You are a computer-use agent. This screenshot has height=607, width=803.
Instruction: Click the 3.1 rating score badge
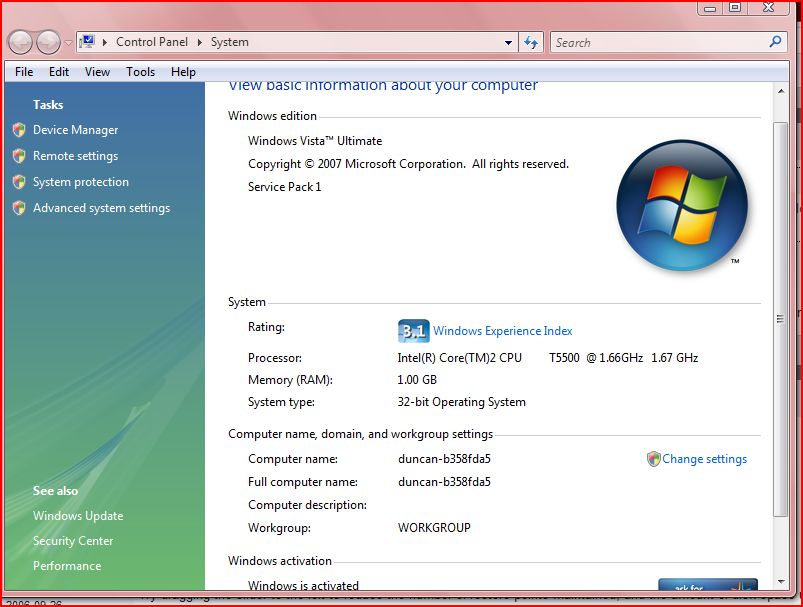click(x=413, y=331)
